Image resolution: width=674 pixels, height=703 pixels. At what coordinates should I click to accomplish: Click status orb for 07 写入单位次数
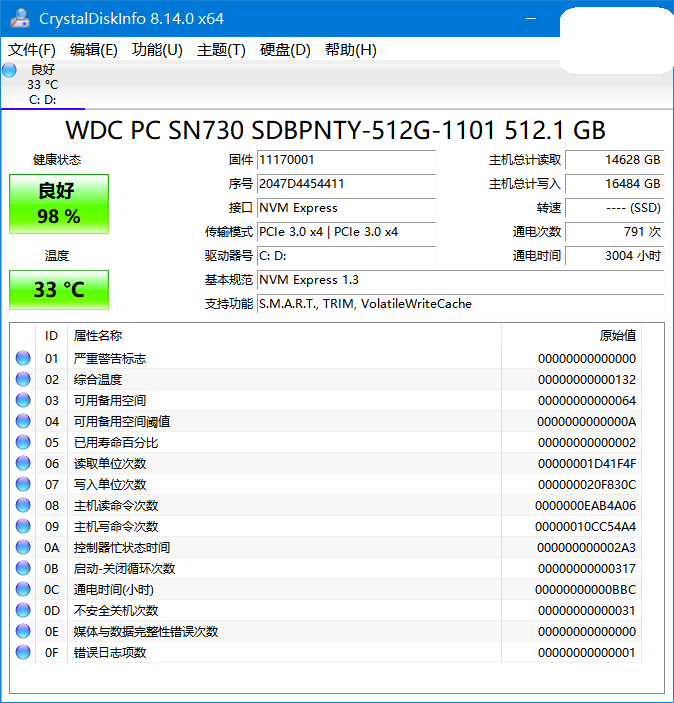pyautogui.click(x=23, y=485)
